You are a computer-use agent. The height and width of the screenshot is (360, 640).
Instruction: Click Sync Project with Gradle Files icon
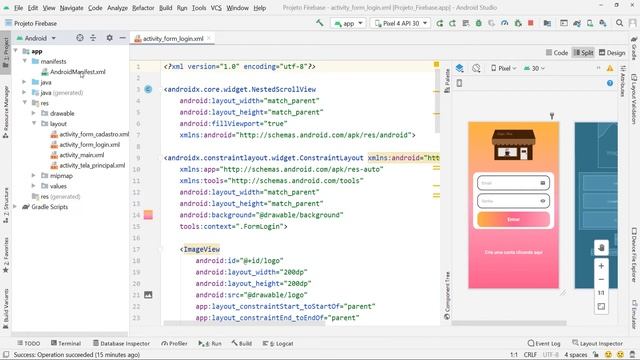[577, 23]
